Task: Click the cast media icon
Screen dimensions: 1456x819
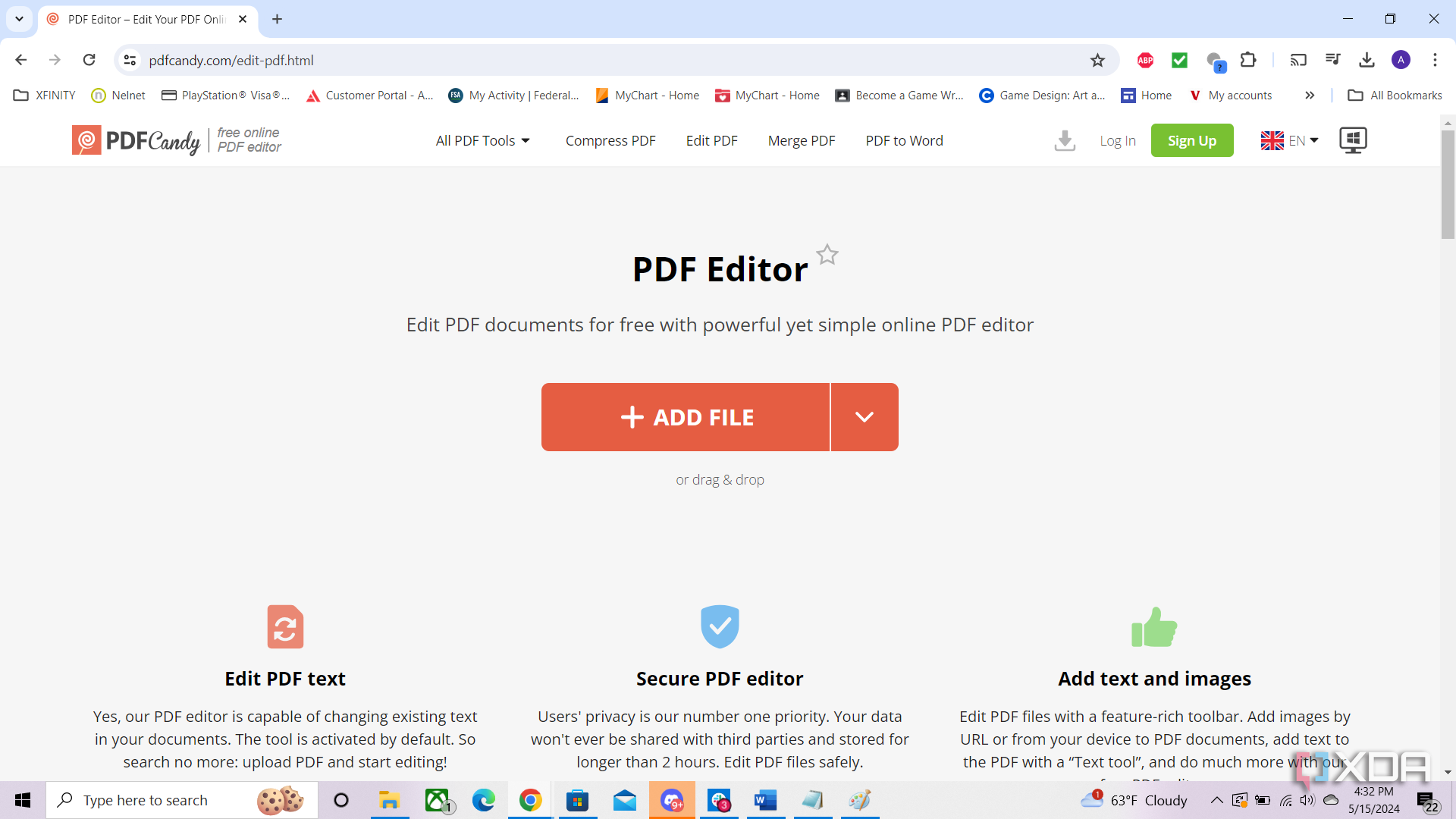Action: point(1298,60)
